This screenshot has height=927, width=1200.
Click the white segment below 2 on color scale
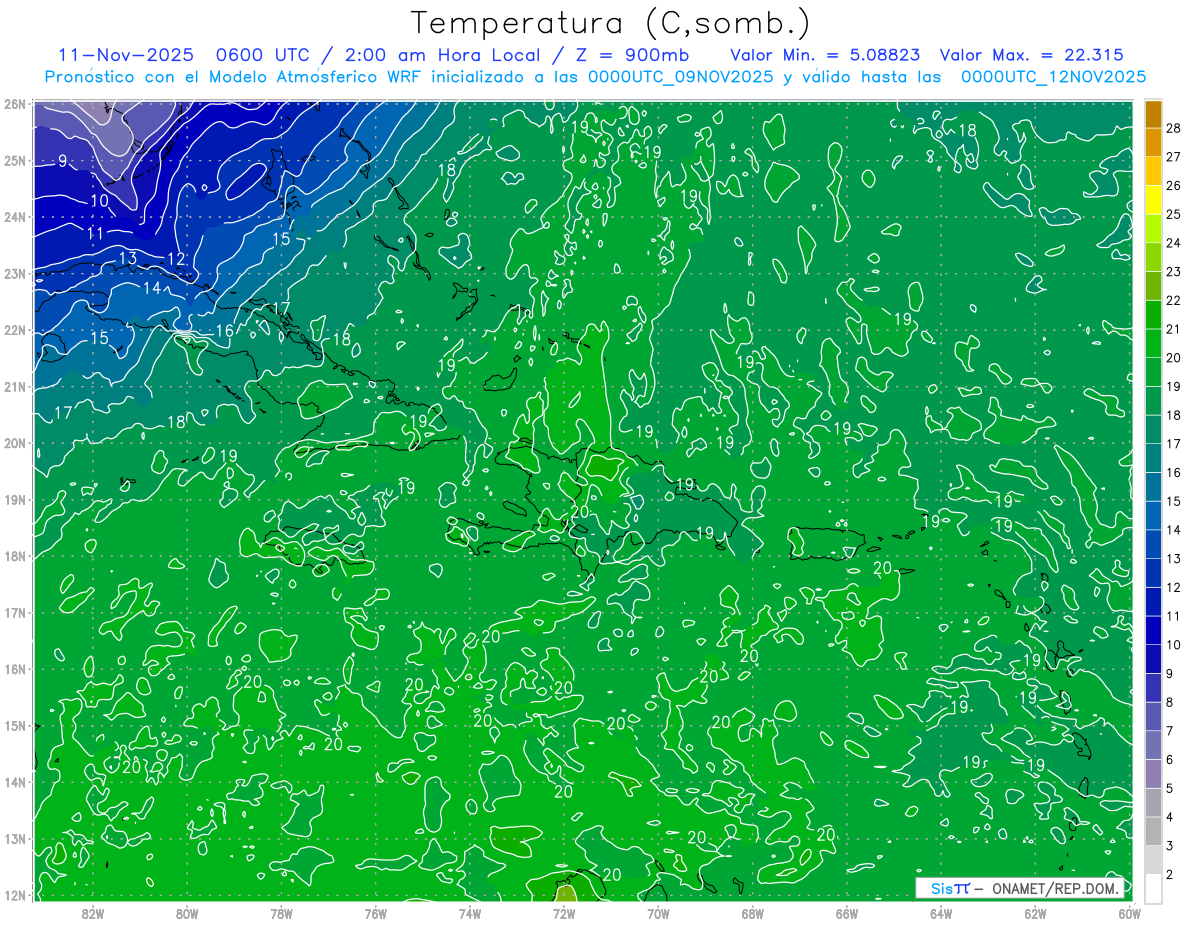1153,889
